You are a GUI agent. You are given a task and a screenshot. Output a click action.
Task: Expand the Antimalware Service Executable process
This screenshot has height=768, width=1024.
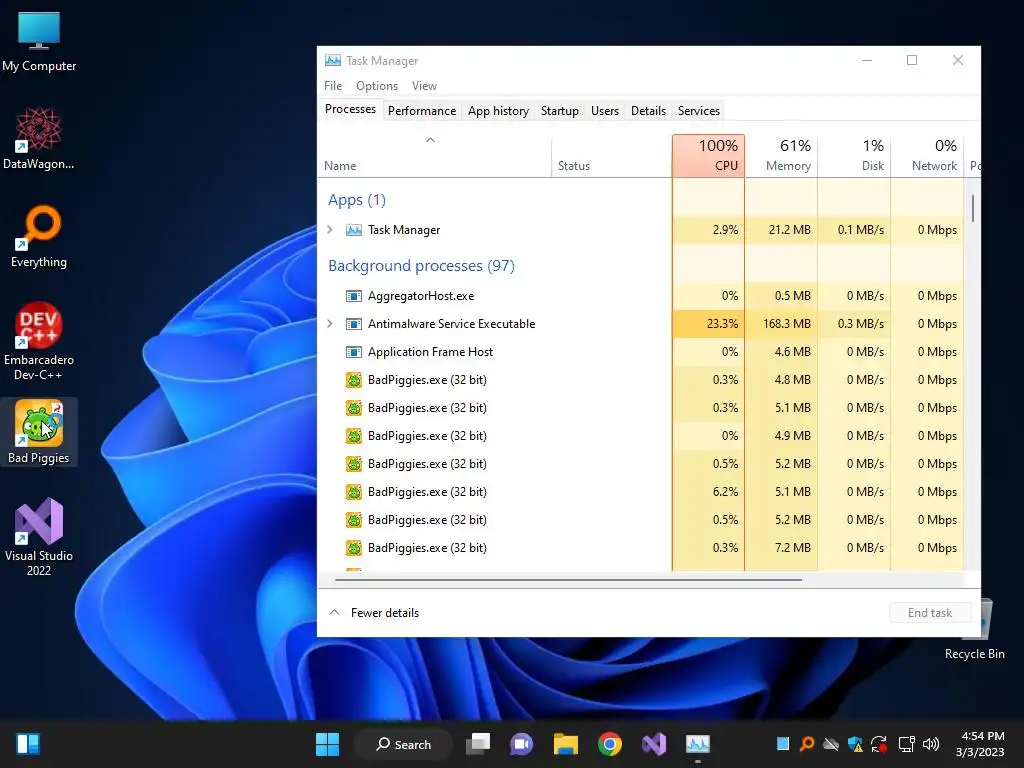[x=330, y=324]
